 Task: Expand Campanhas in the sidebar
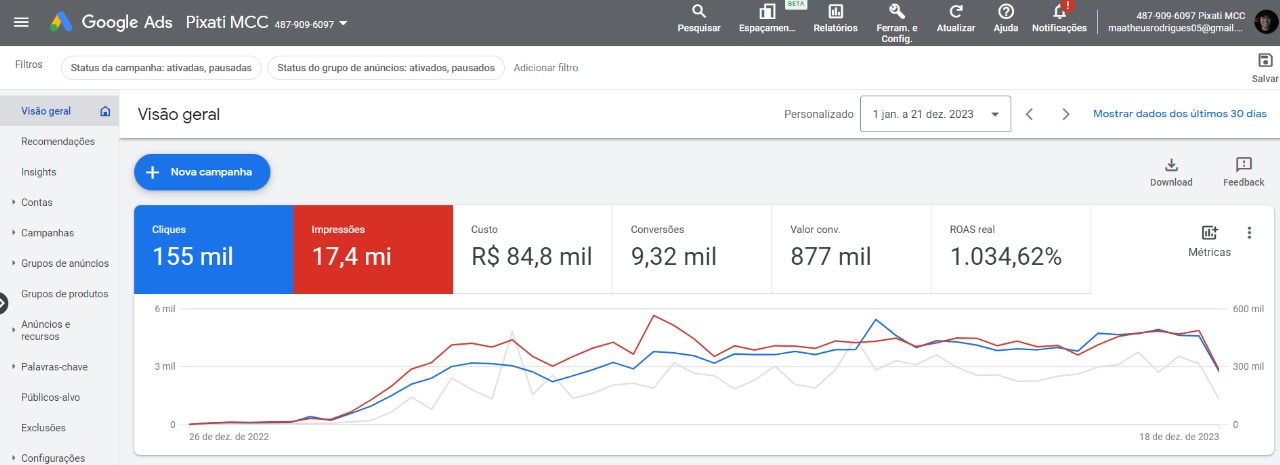pos(47,233)
